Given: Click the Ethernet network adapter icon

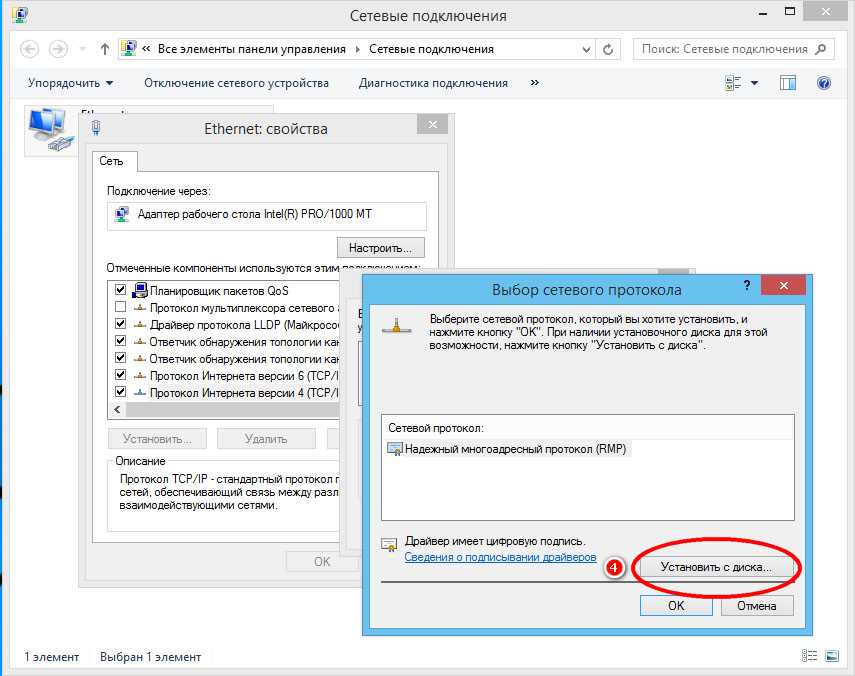Looking at the screenshot, I should [x=48, y=130].
